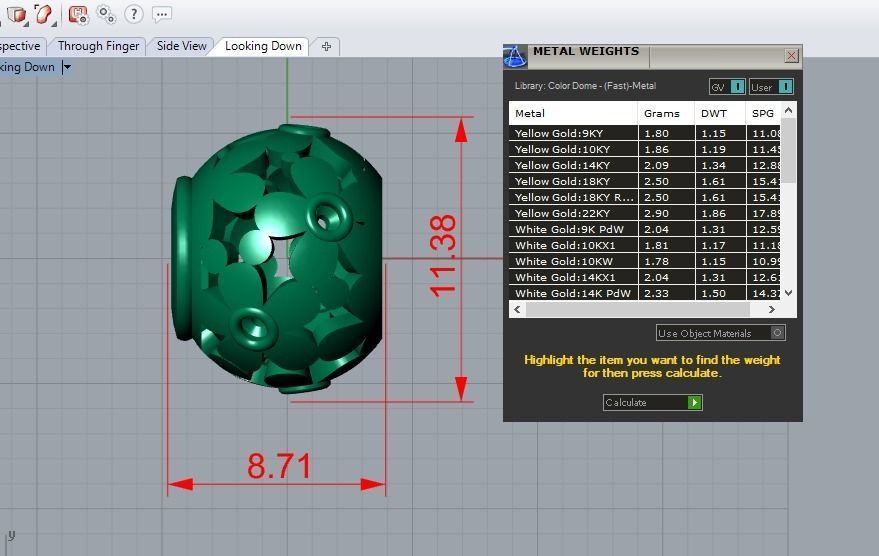
Task: Click the red zoom-selected object icon
Action: click(x=43, y=14)
